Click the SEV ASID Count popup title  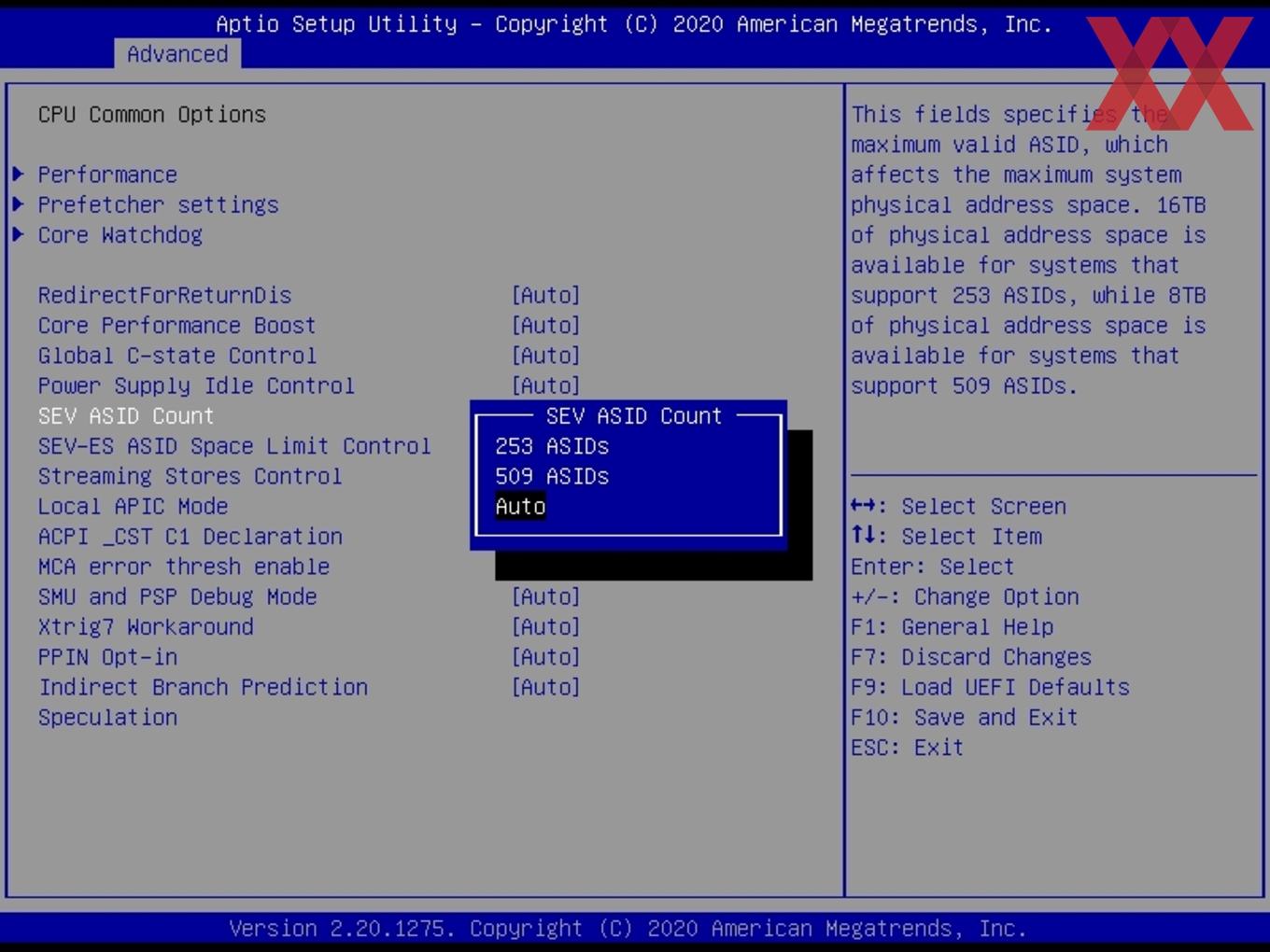coord(634,415)
